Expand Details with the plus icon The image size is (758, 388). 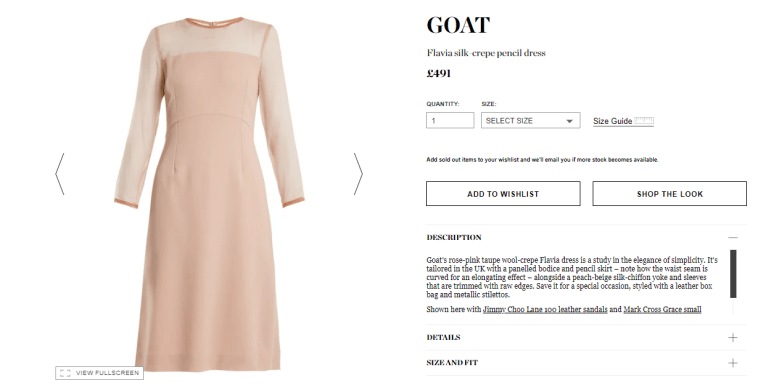(x=733, y=337)
